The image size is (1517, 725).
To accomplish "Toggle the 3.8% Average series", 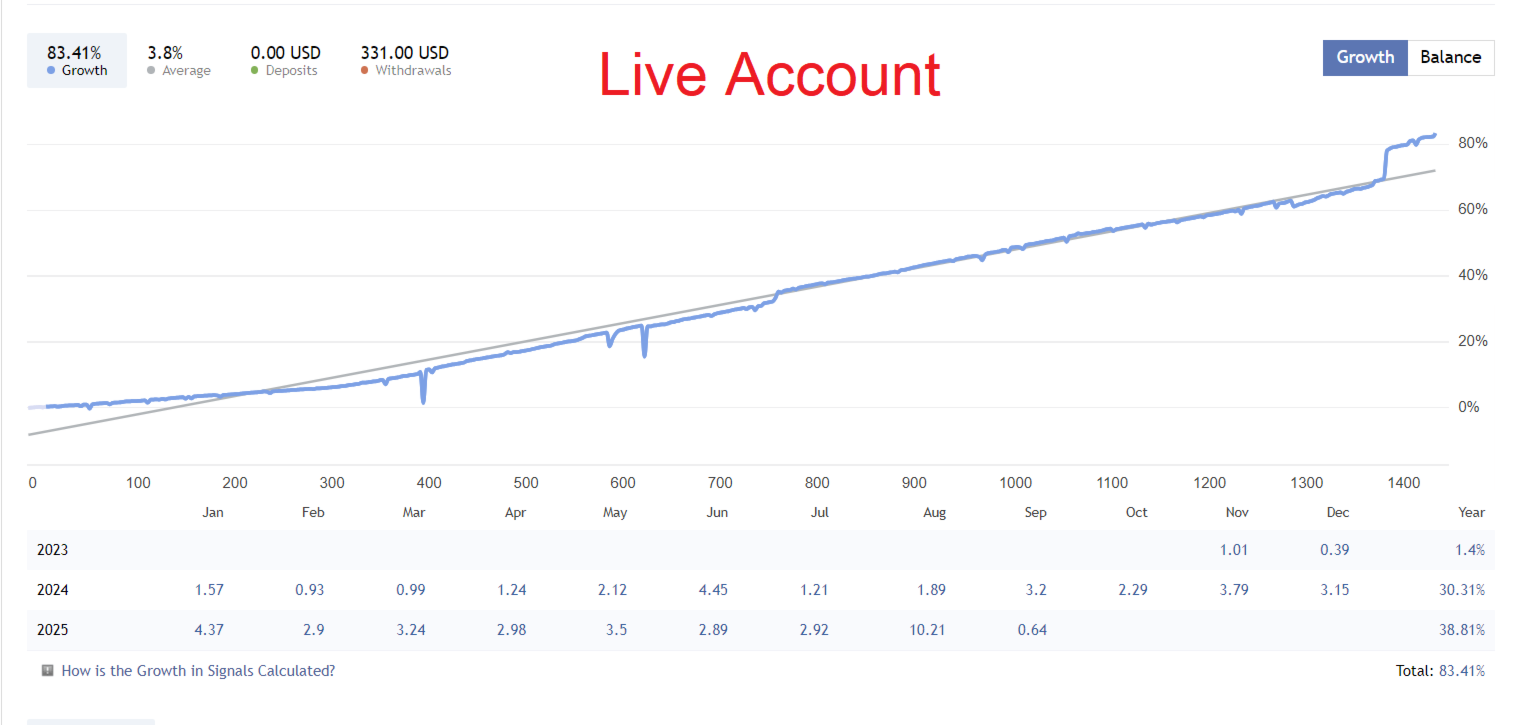I will tap(179, 61).
